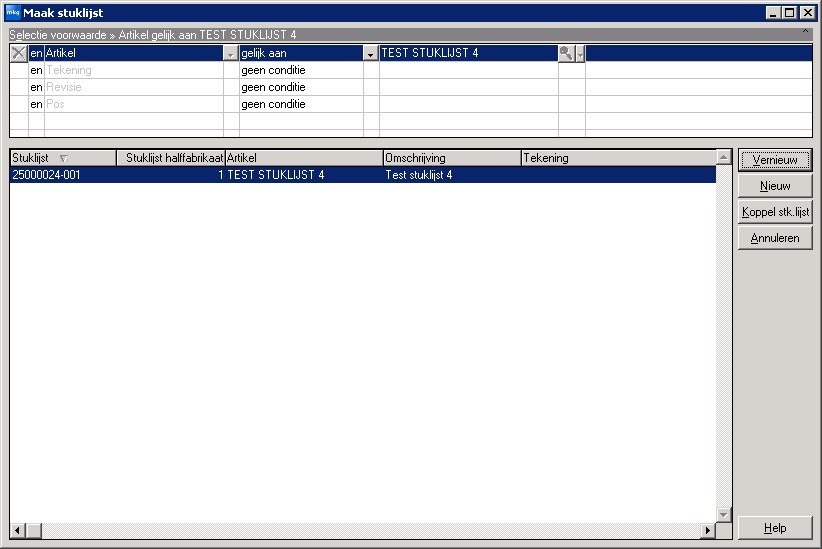Click the Omschrijving column header

[x=452, y=158]
